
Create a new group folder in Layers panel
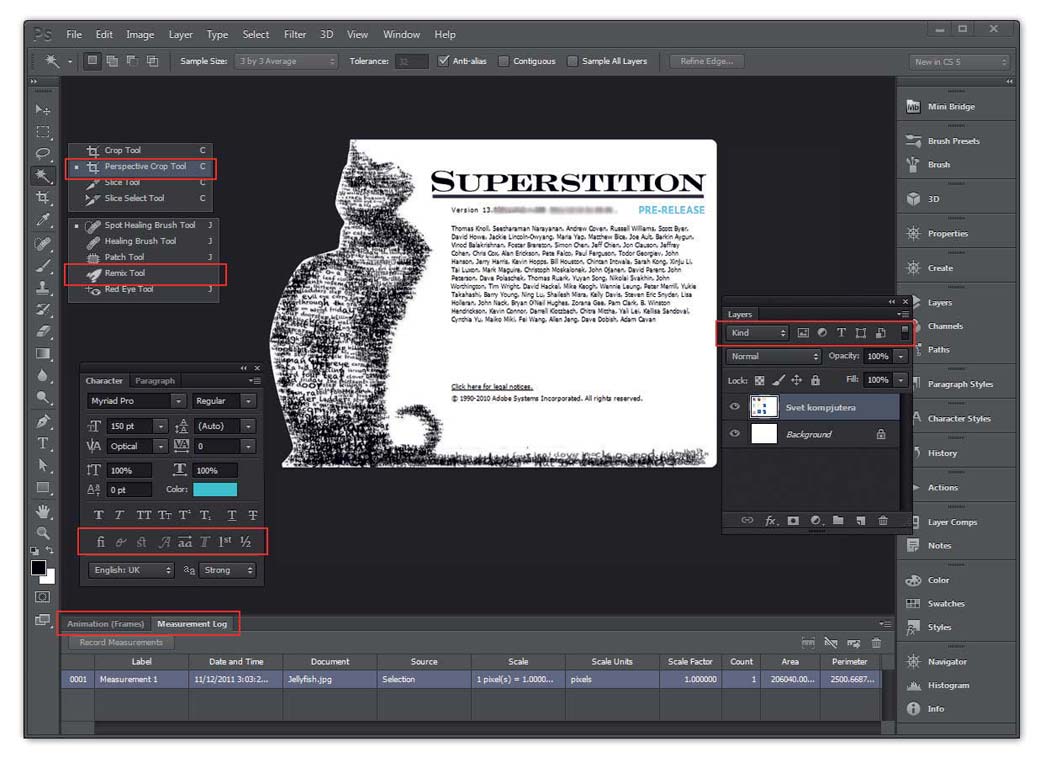pos(838,521)
